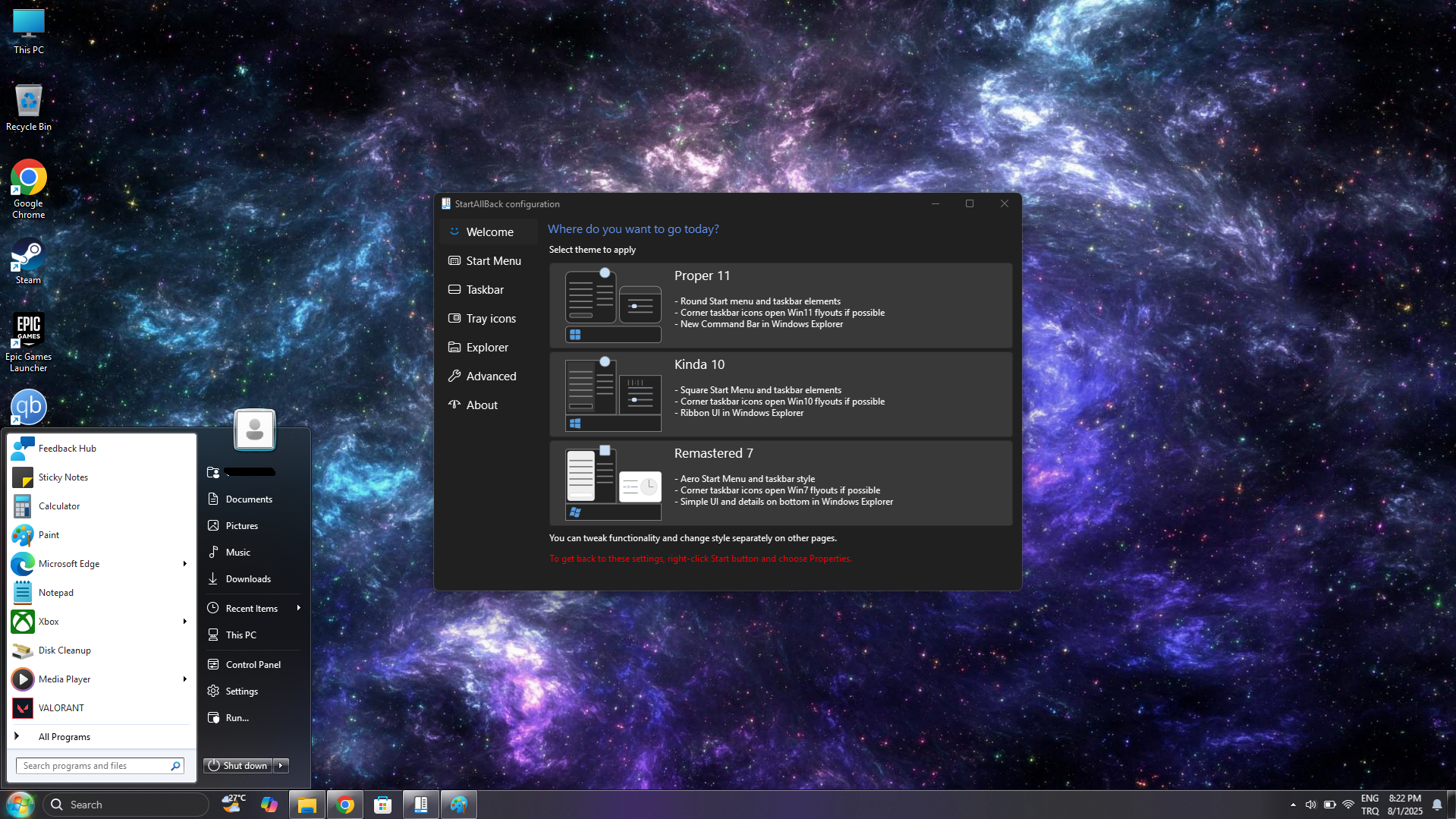Viewport: 1456px width, 819px height.
Task: Select the This PC desktop icon
Action: pyautogui.click(x=28, y=32)
